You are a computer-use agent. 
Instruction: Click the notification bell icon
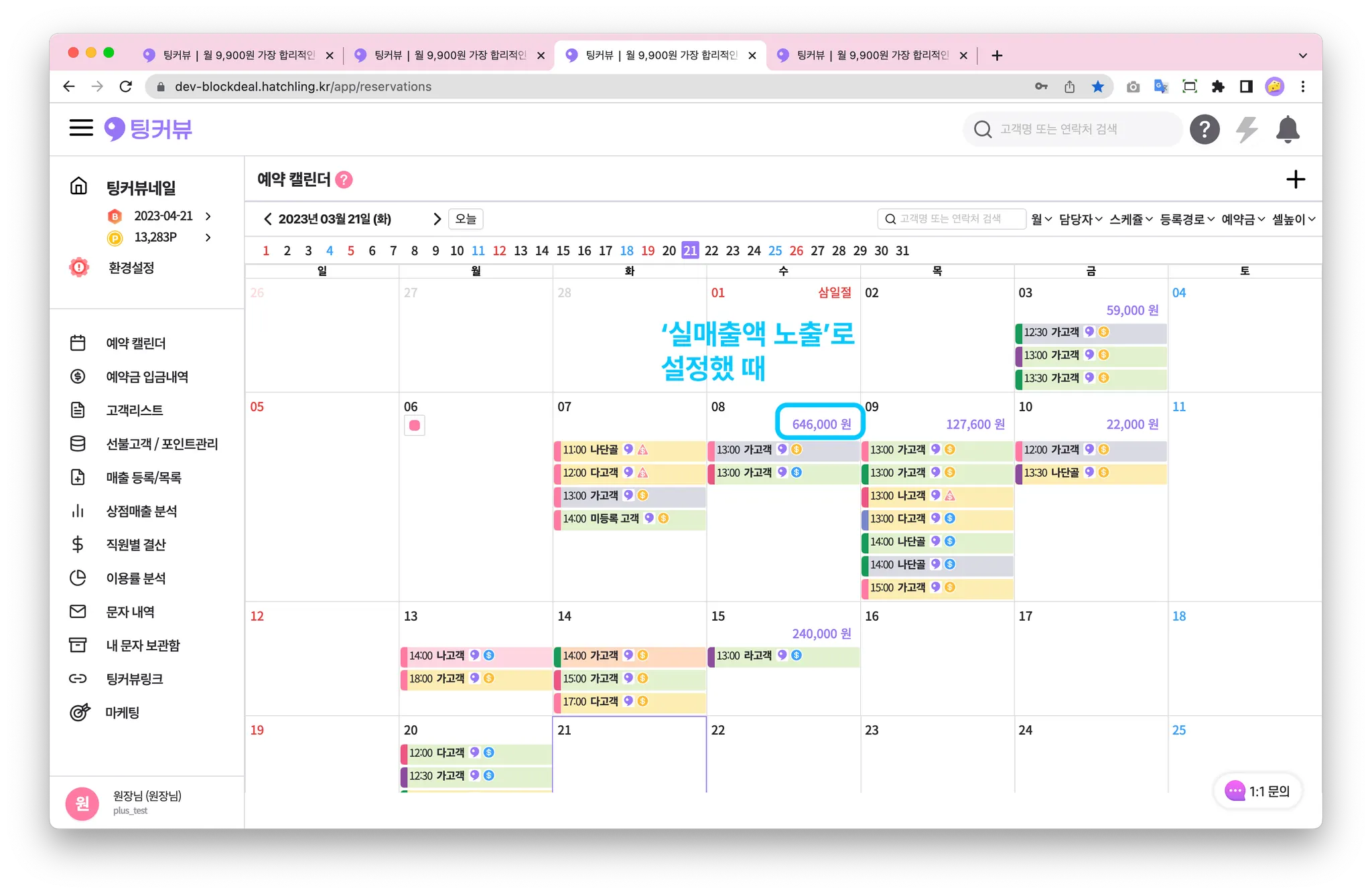click(1287, 129)
